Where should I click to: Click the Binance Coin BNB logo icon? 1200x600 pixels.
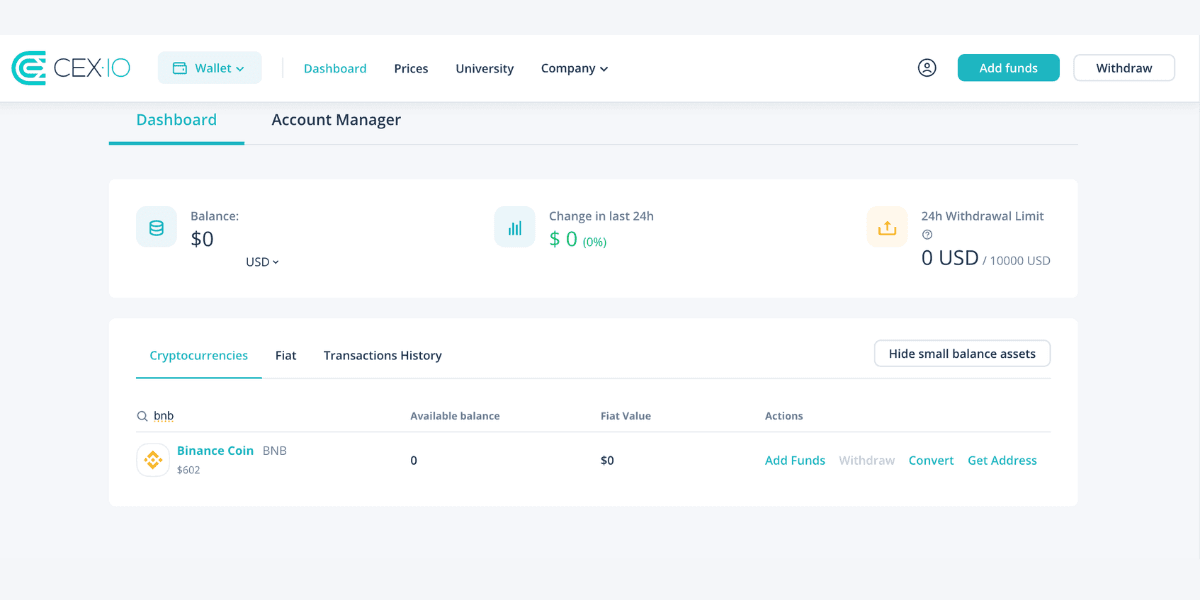pyautogui.click(x=153, y=460)
